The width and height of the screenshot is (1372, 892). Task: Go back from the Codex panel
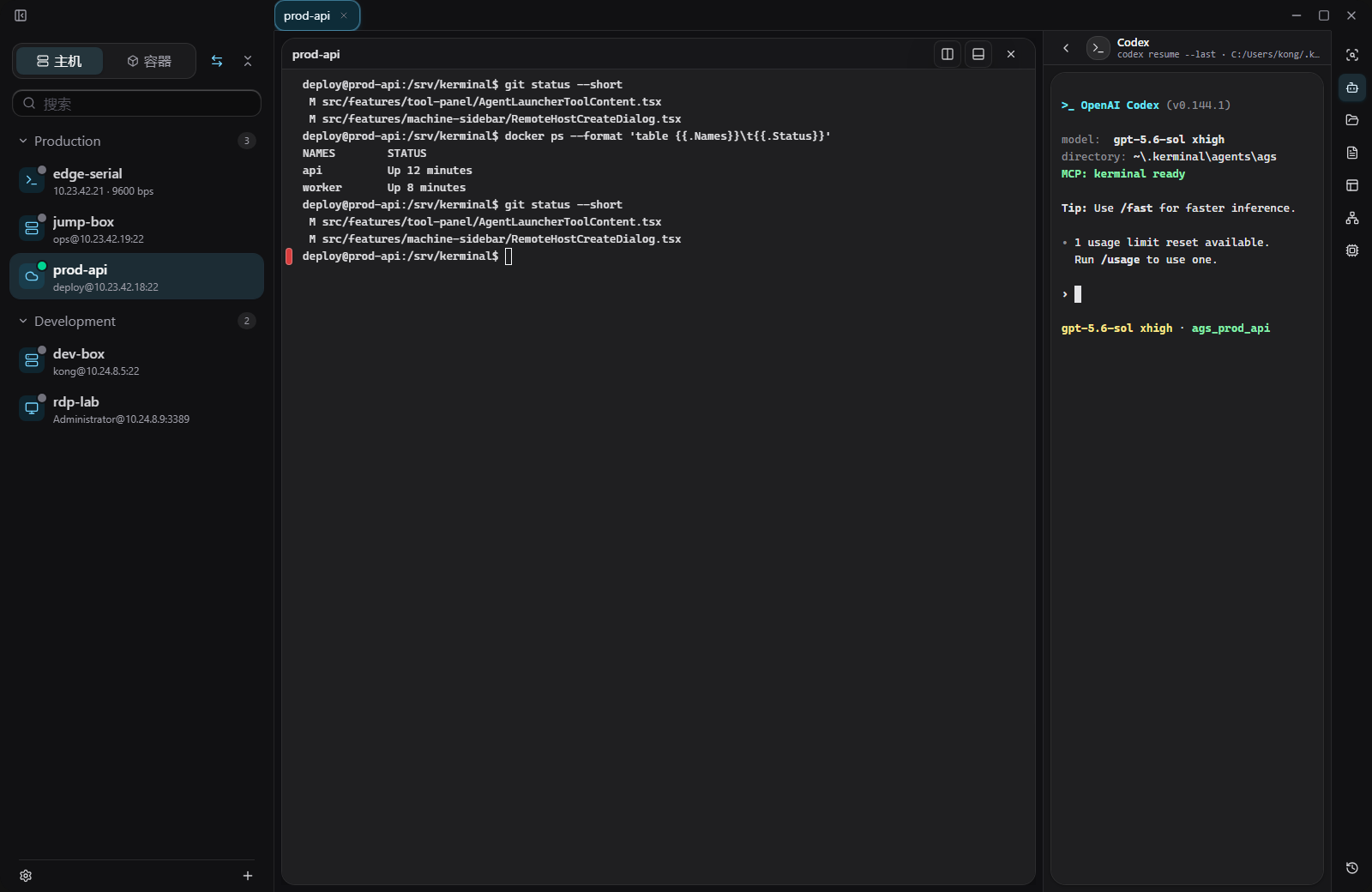coord(1066,48)
